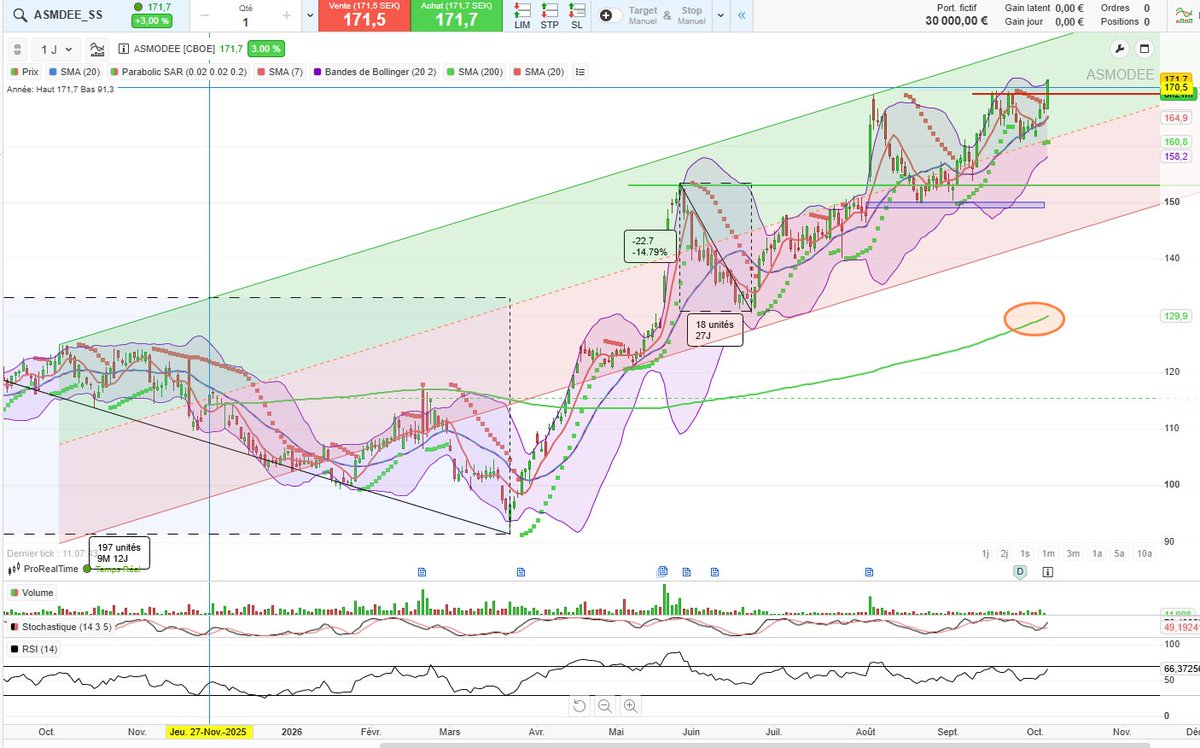1200x748 pixels.
Task: Open the indicators list icon after SMA (20)
Action: [580, 71]
